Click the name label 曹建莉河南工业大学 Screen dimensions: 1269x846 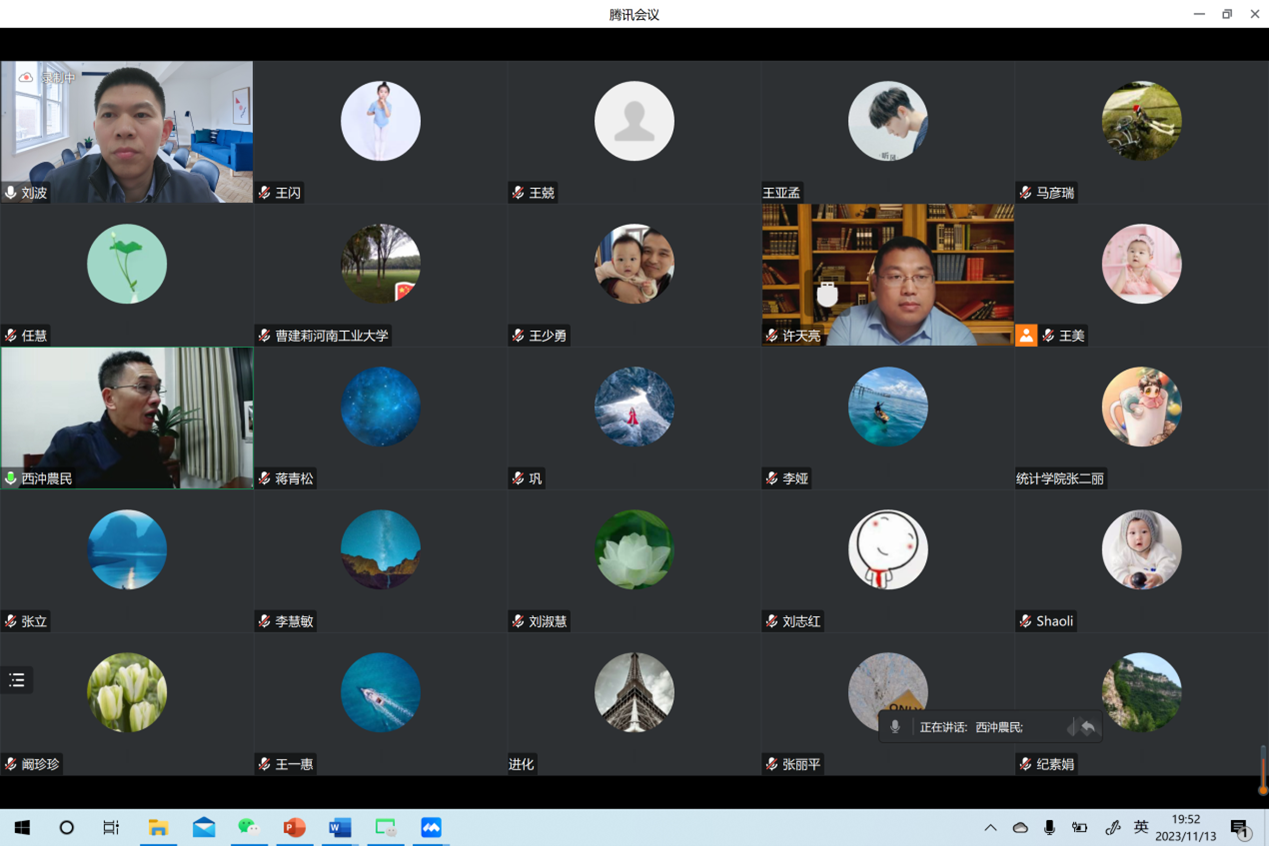tap(331, 336)
